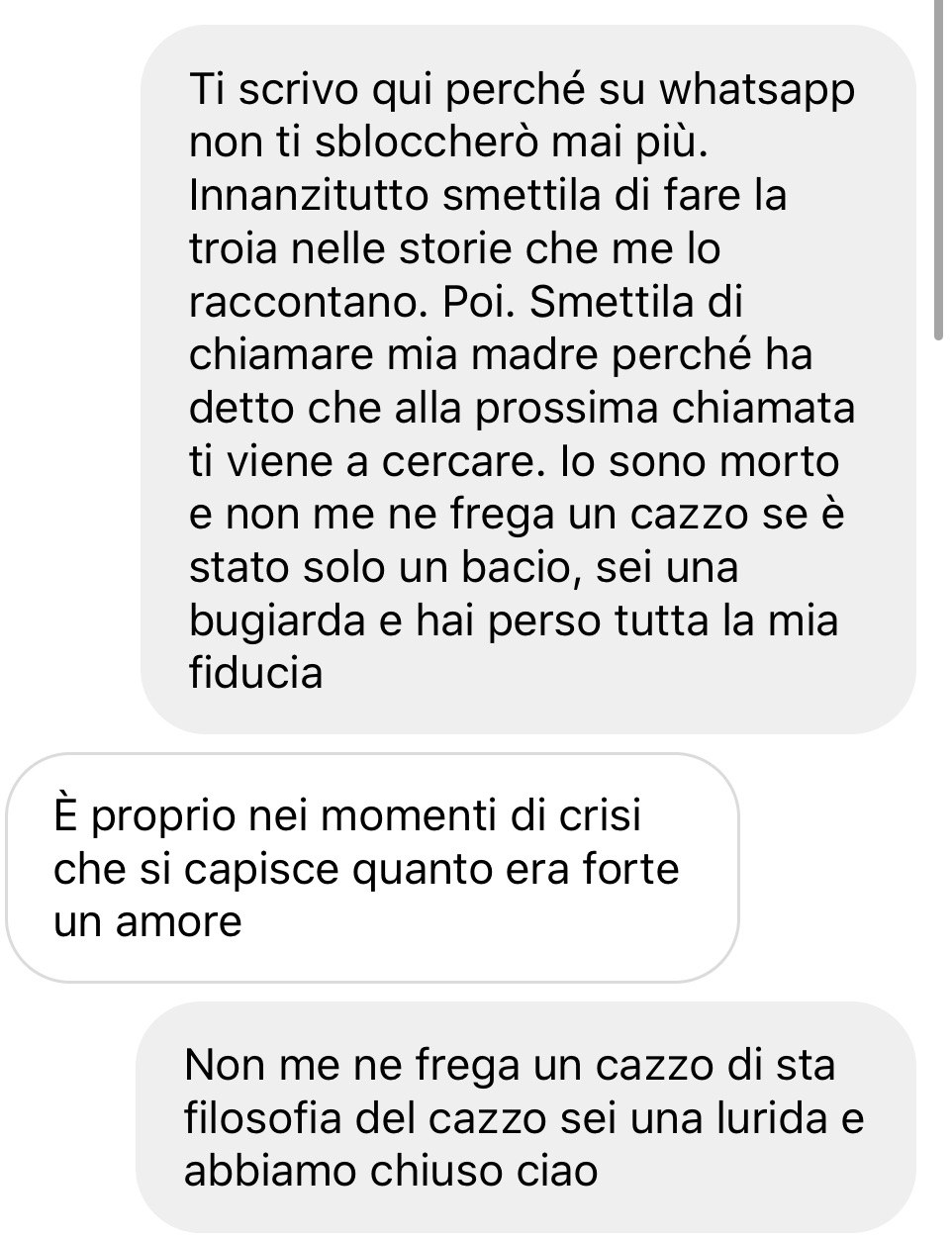Tap the line 'che si capisce quanto era forte'
This screenshot has width=952, height=1239.
(366, 869)
